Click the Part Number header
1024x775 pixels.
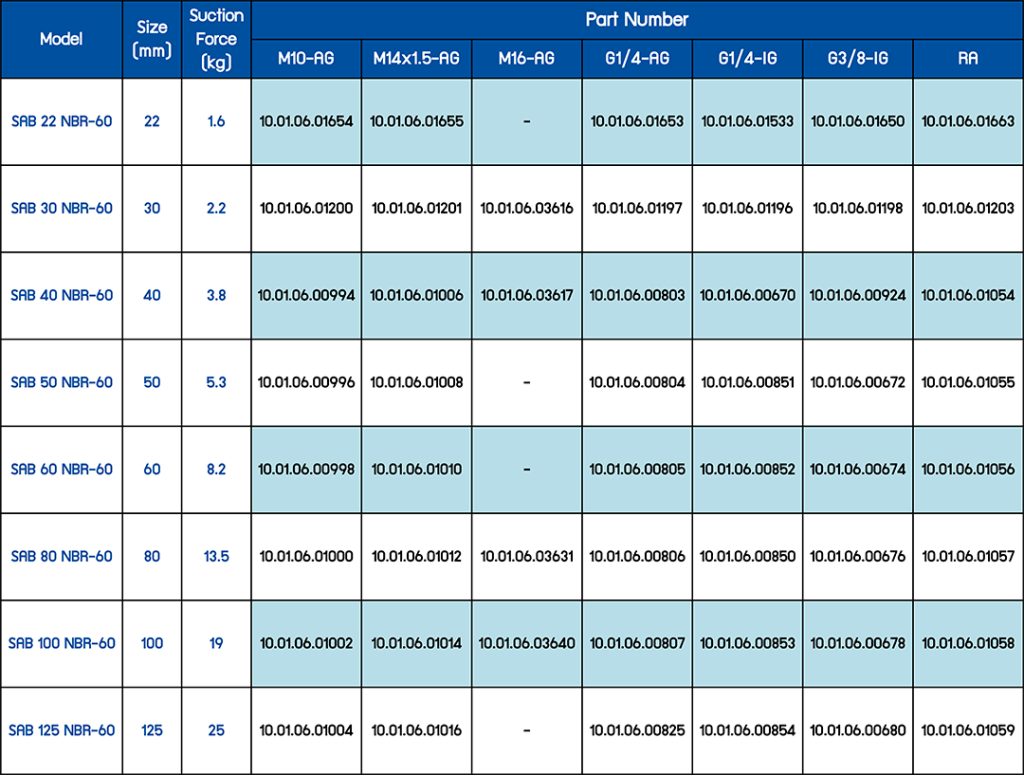pyautogui.click(x=637, y=20)
